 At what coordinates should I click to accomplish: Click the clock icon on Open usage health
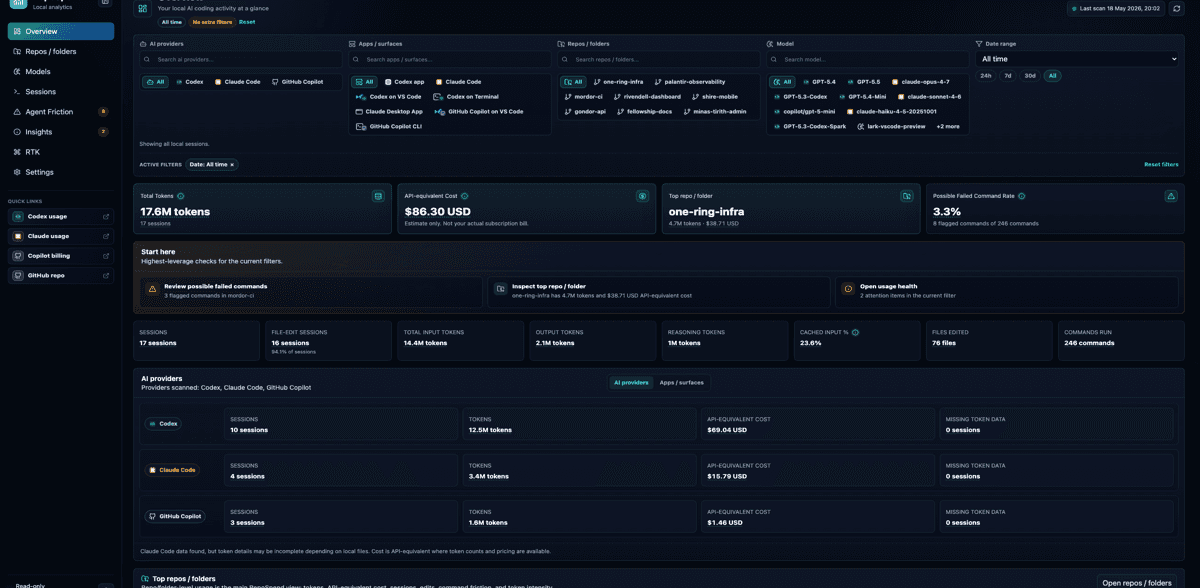[x=848, y=289]
